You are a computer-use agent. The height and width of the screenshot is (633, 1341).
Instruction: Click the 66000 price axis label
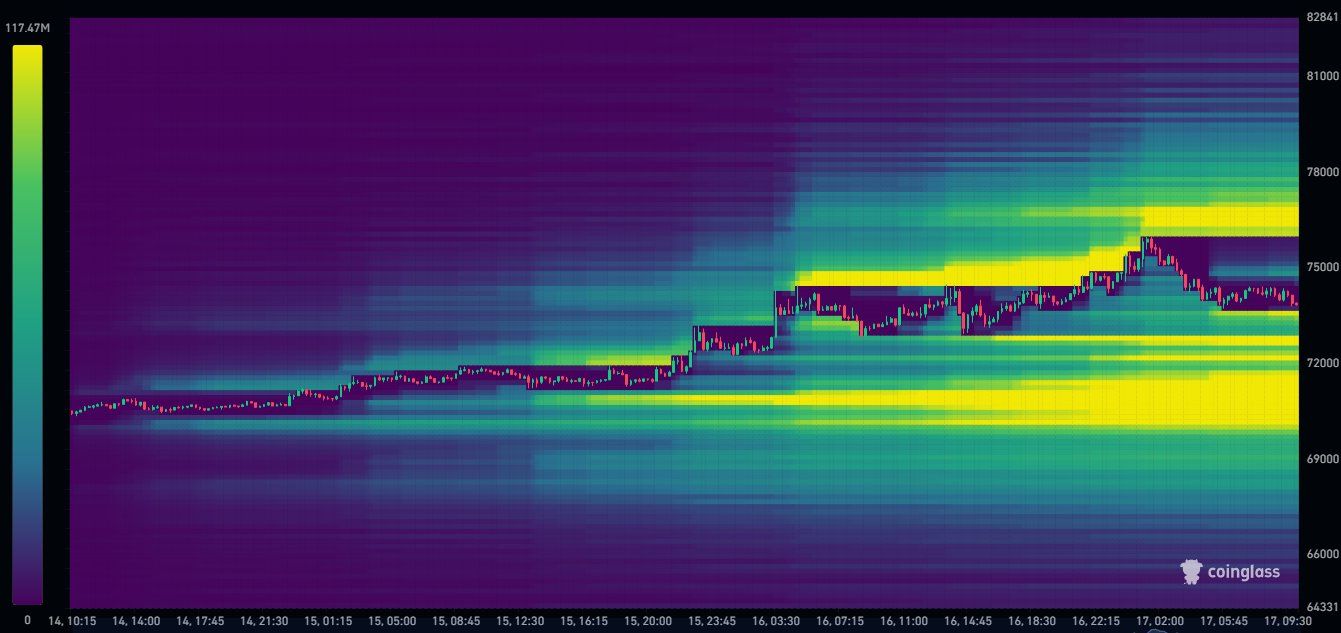pyautogui.click(x=1320, y=553)
